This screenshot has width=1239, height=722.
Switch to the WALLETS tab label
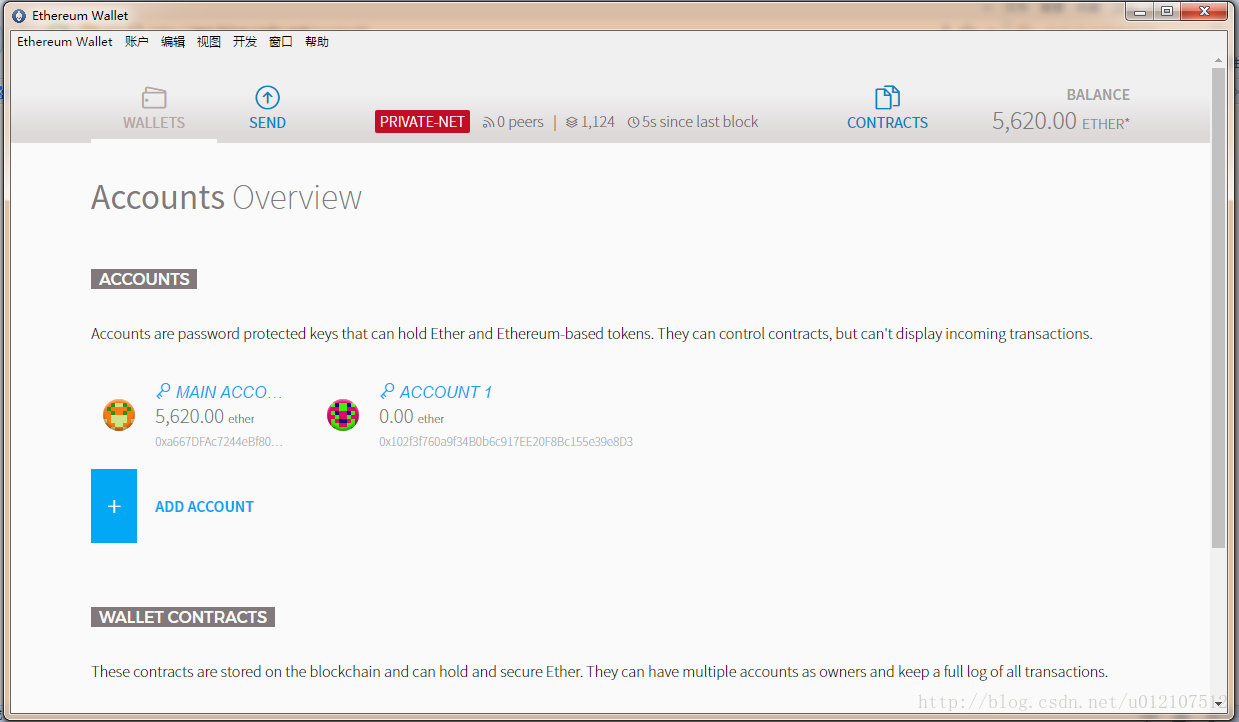154,123
